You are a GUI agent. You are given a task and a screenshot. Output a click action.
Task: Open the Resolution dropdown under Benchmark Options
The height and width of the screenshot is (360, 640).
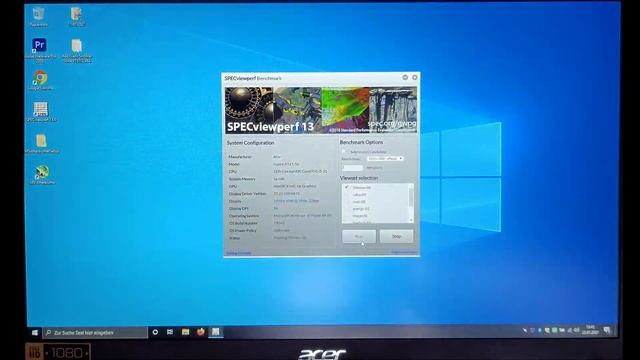pyautogui.click(x=385, y=158)
